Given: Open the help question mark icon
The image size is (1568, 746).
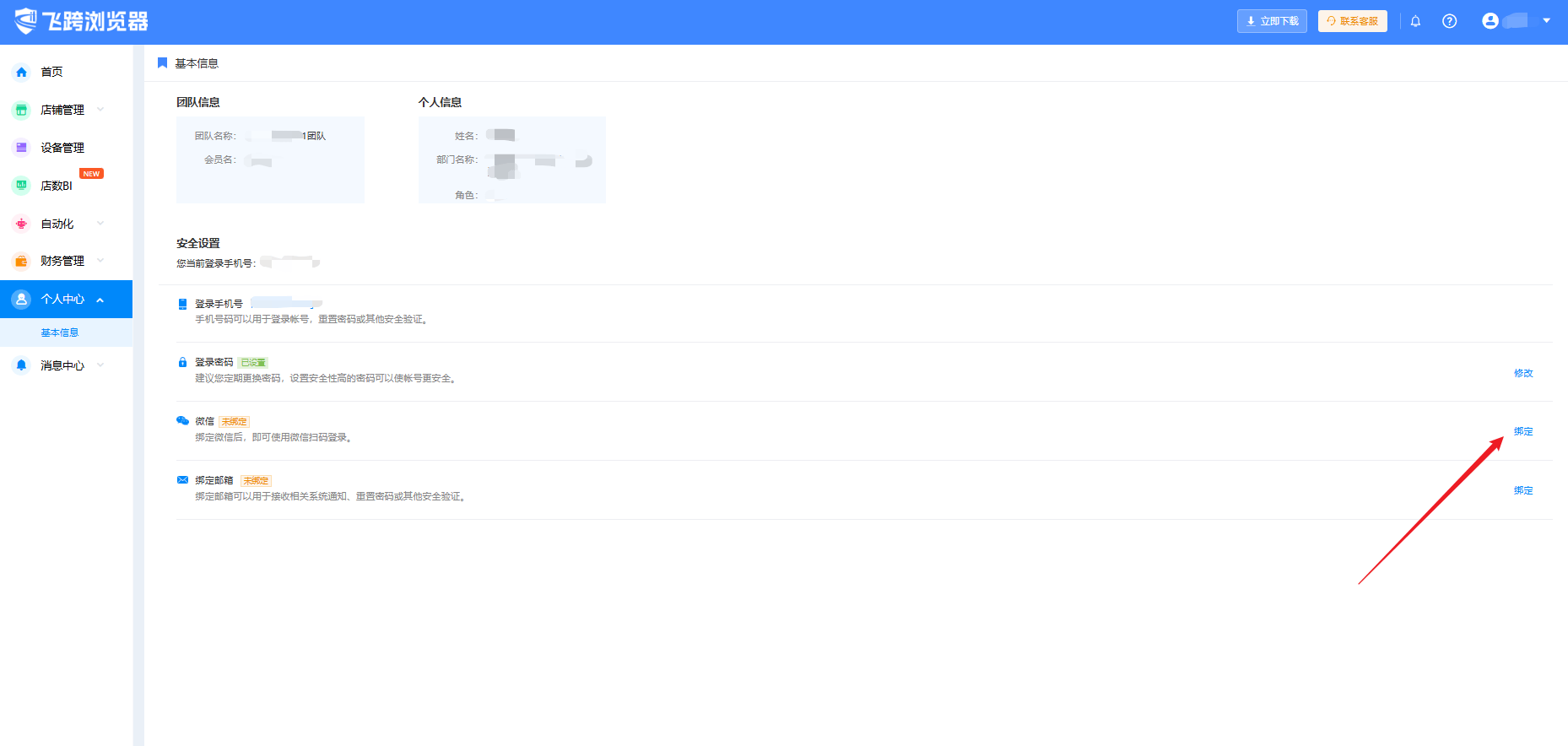Looking at the screenshot, I should [1449, 21].
